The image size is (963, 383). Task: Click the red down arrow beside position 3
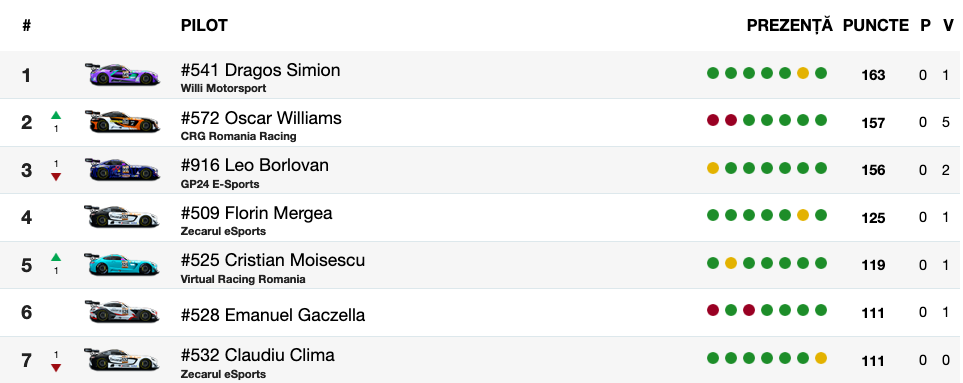click(x=56, y=177)
